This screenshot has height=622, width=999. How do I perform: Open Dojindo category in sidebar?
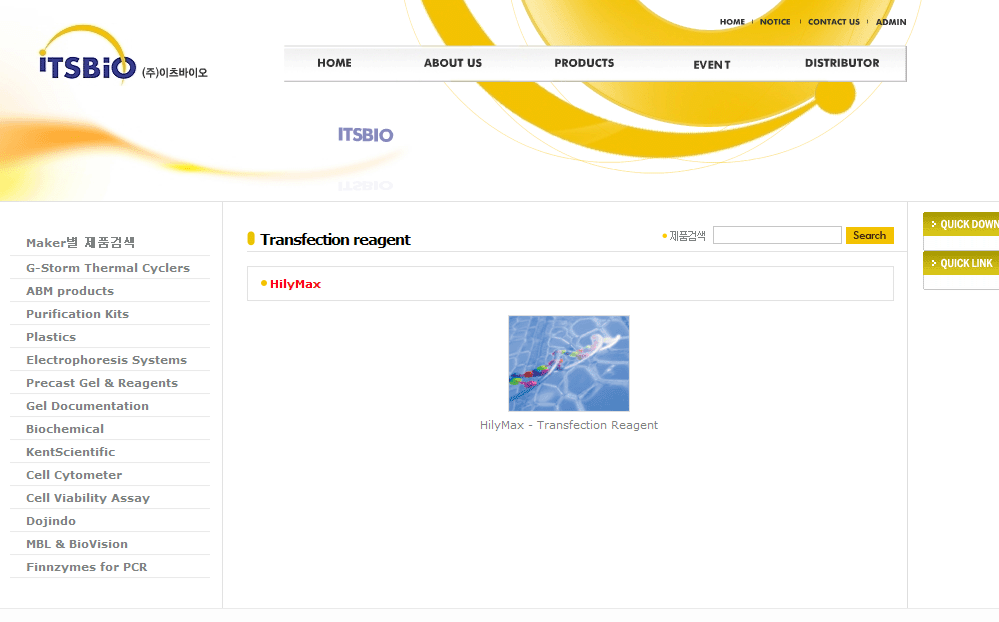[x=51, y=521]
